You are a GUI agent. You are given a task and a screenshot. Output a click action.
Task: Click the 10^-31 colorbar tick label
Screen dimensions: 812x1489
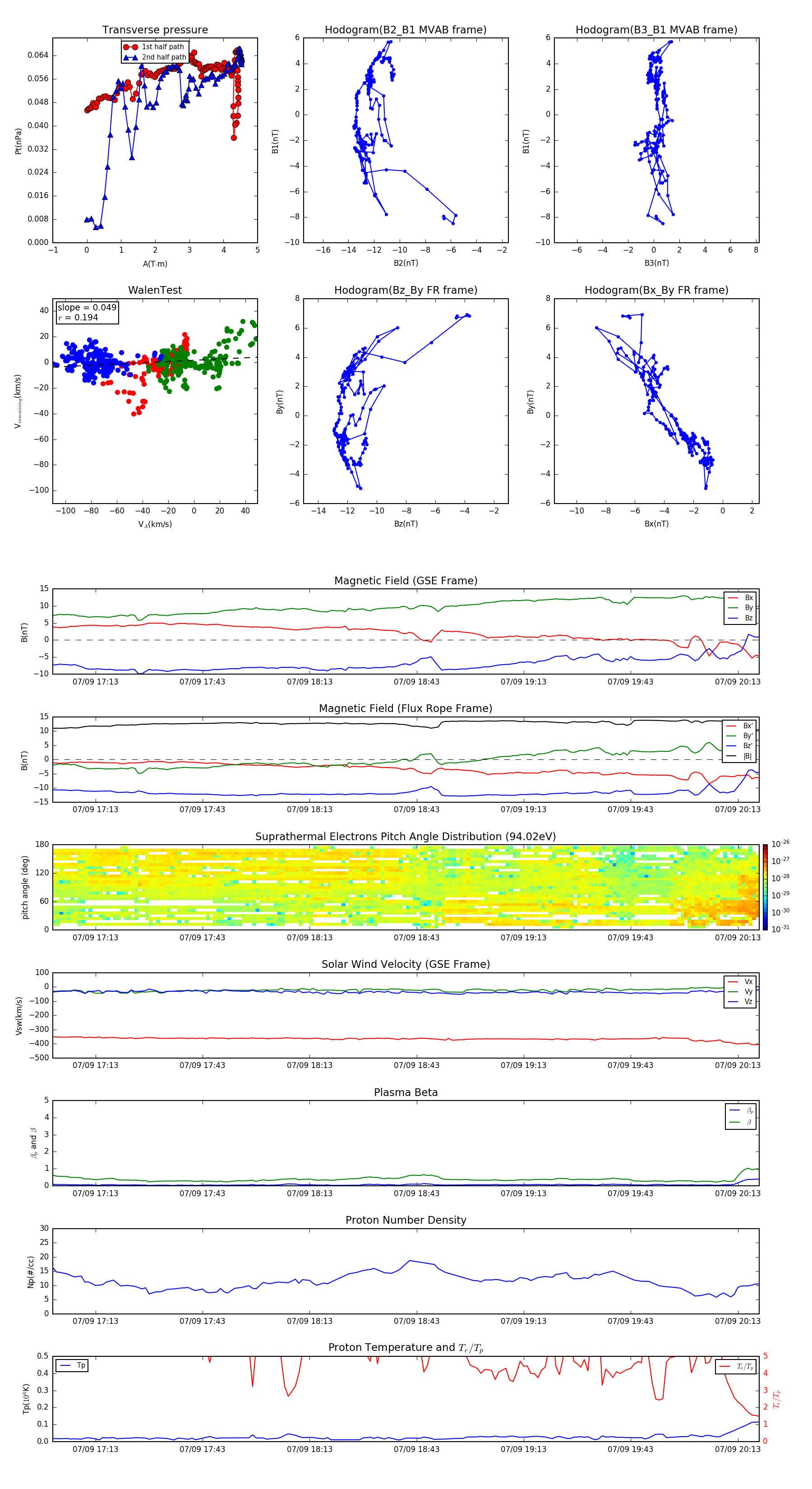click(x=780, y=929)
